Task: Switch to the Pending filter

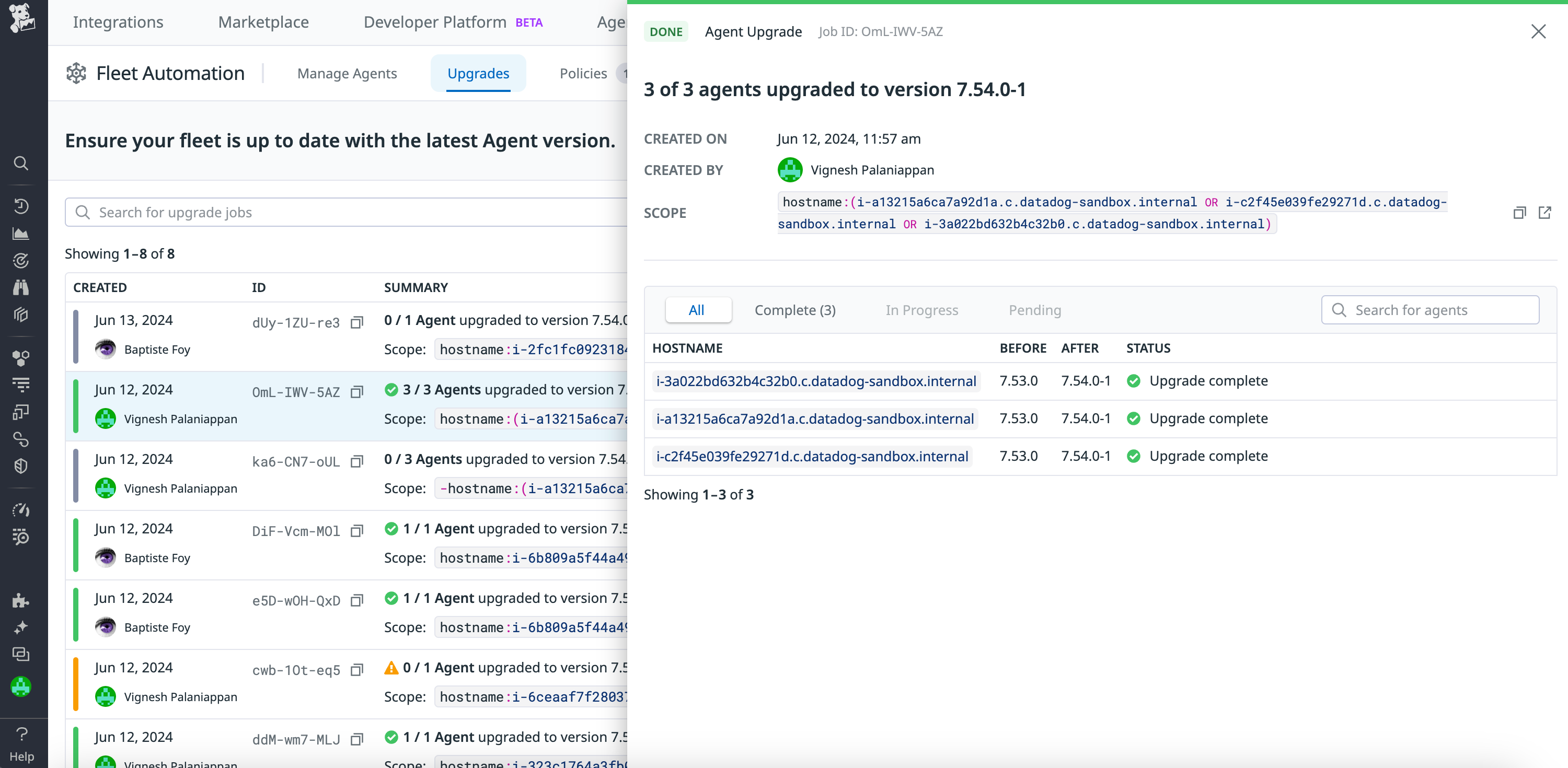Action: [x=1034, y=310]
